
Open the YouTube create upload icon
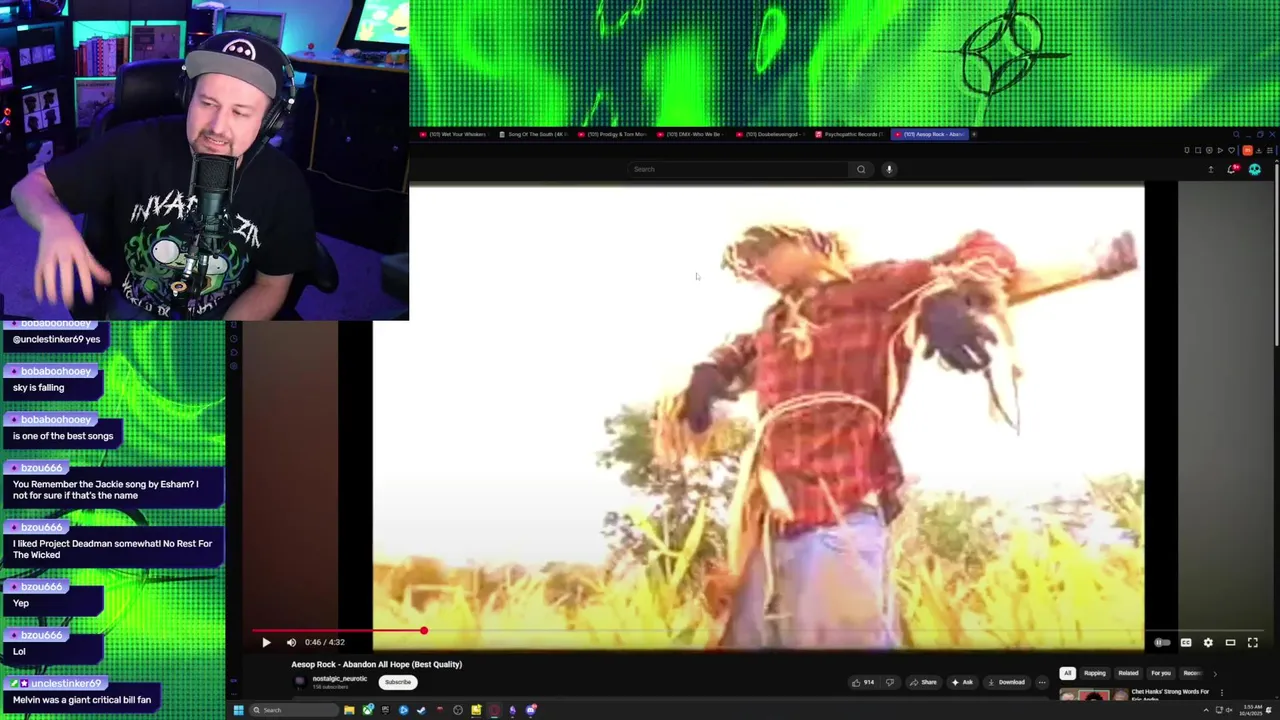[x=1211, y=169]
